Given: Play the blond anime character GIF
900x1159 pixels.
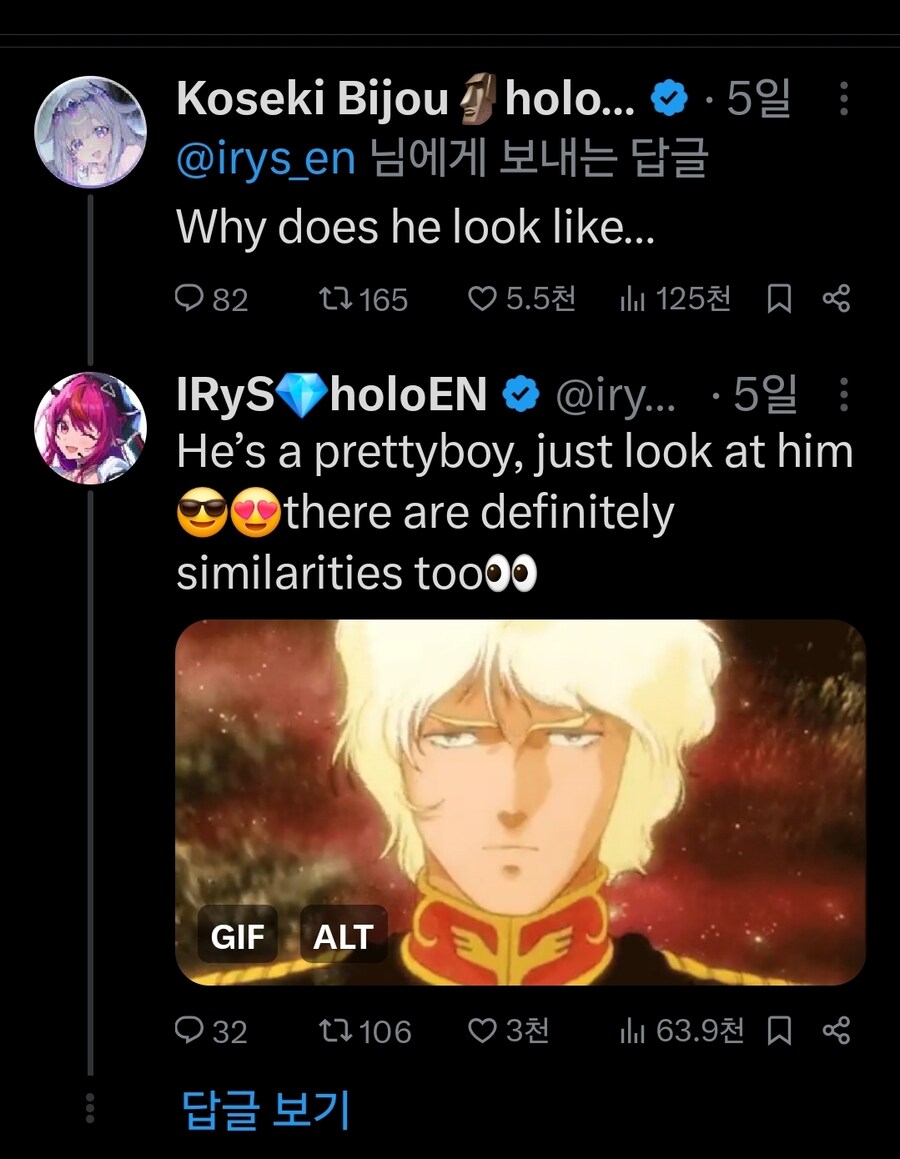Looking at the screenshot, I should pyautogui.click(x=520, y=802).
